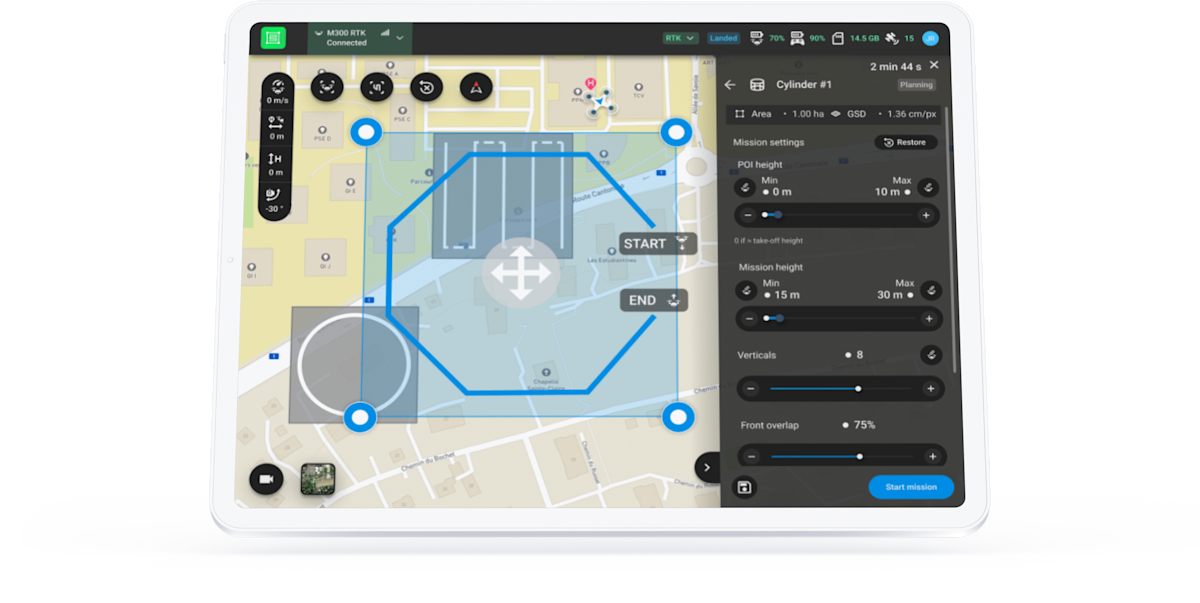The height and width of the screenshot is (603, 1200).
Task: Select the drone-centering icon on the map toolbar
Action: [328, 87]
